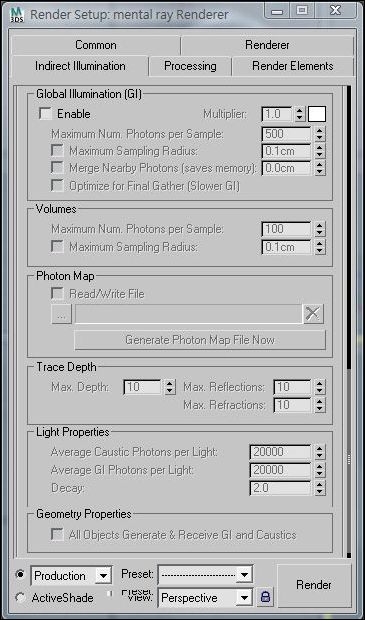Toggle All Objects Generate & Receive GI checkbox
365x620 pixels.
point(58,535)
